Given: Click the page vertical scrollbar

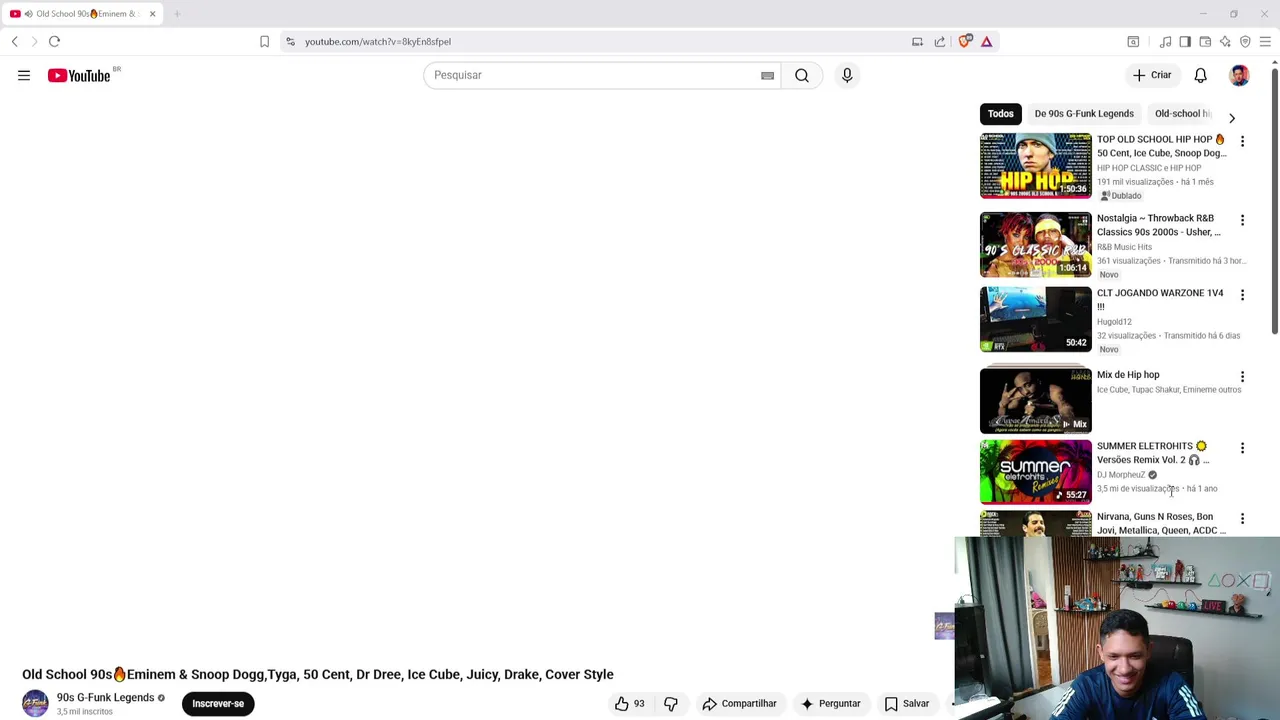Looking at the screenshot, I should [x=1274, y=200].
